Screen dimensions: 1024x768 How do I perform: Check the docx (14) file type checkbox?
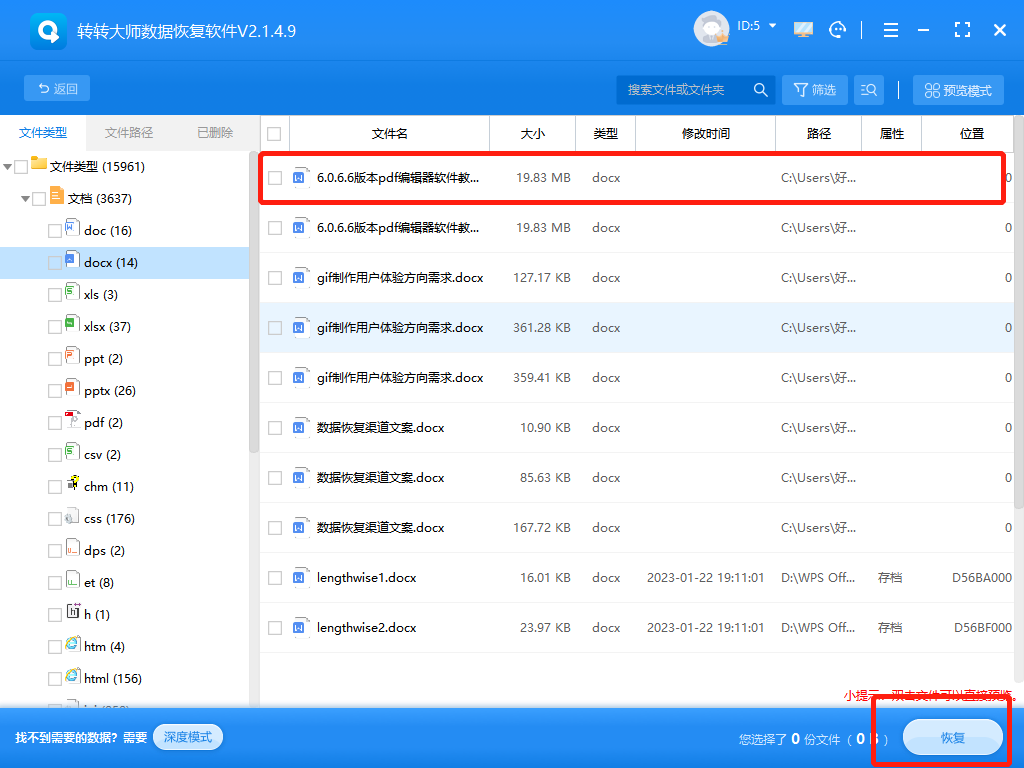(56, 262)
